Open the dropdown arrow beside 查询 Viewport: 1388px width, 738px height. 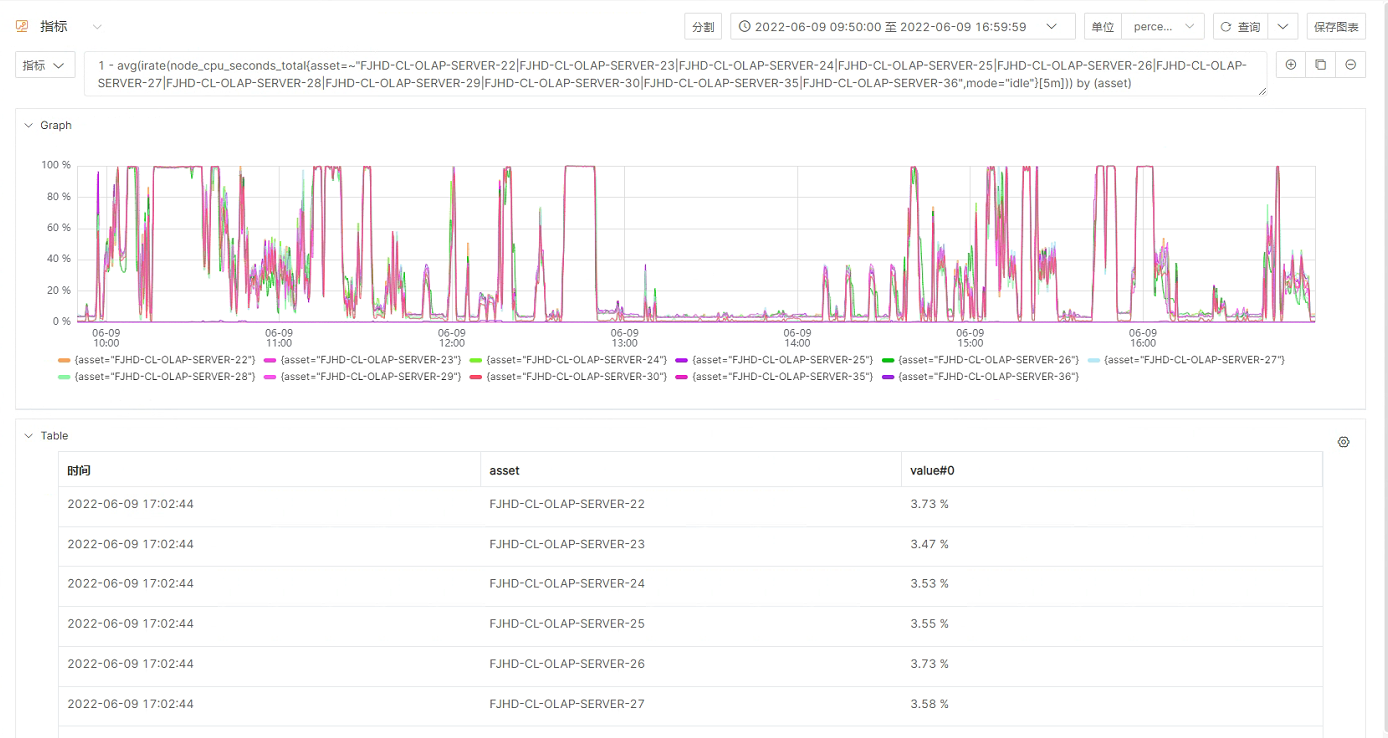tap(1283, 27)
